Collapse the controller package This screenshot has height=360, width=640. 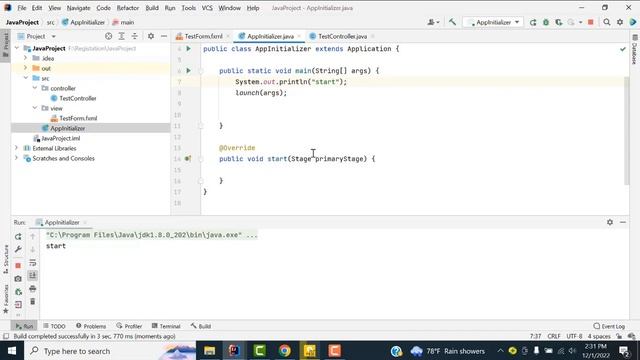(x=35, y=88)
